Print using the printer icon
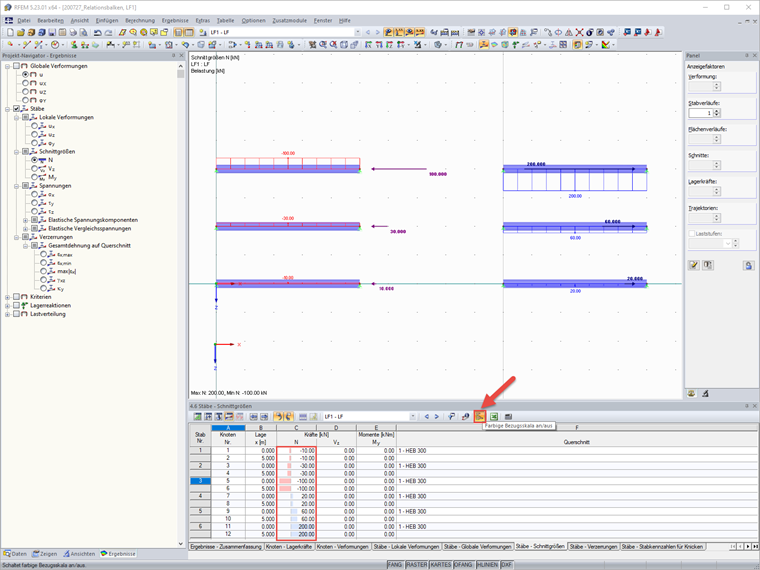Image resolution: width=760 pixels, height=570 pixels. 73,32
